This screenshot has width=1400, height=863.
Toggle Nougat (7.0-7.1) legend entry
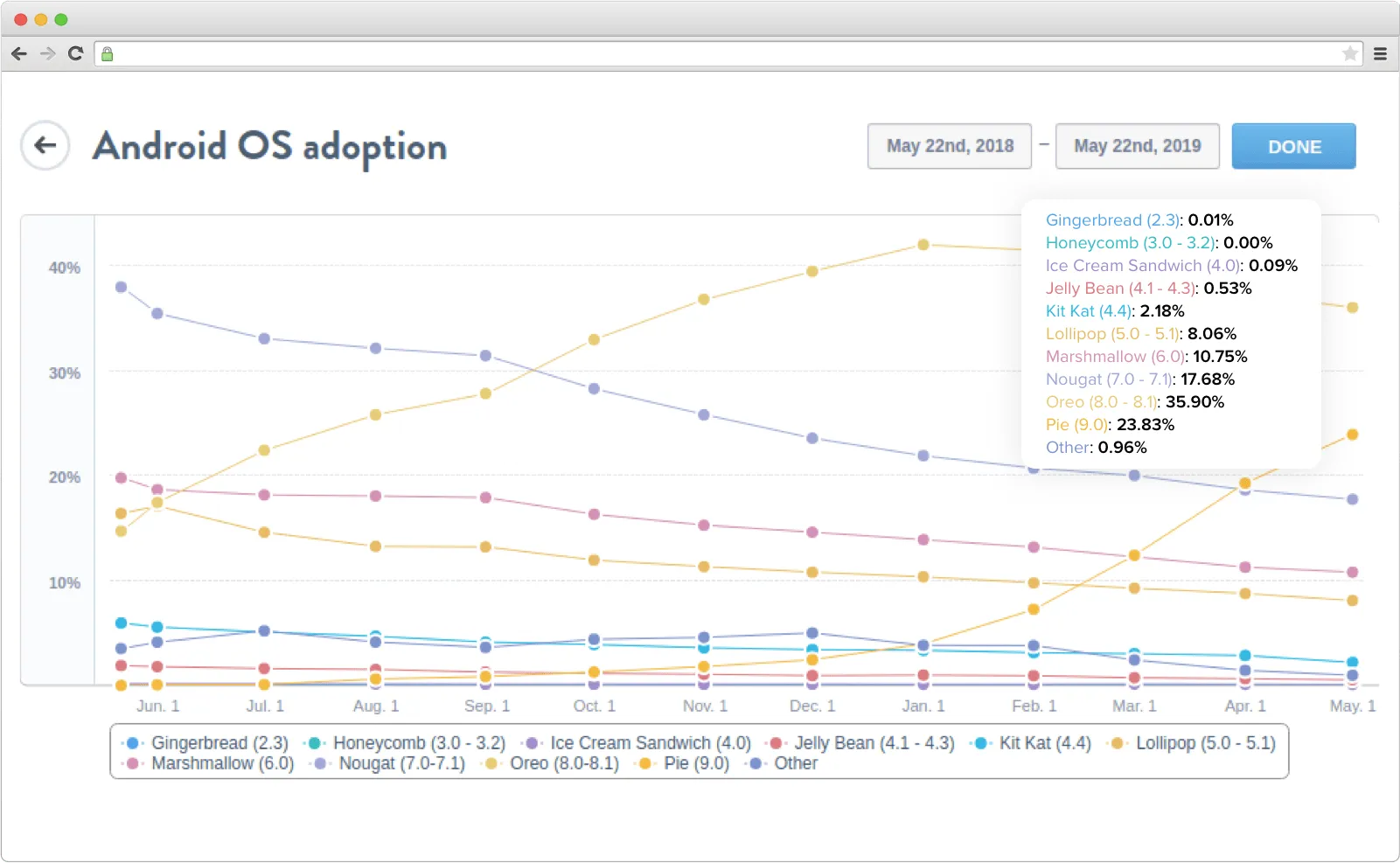(388, 763)
